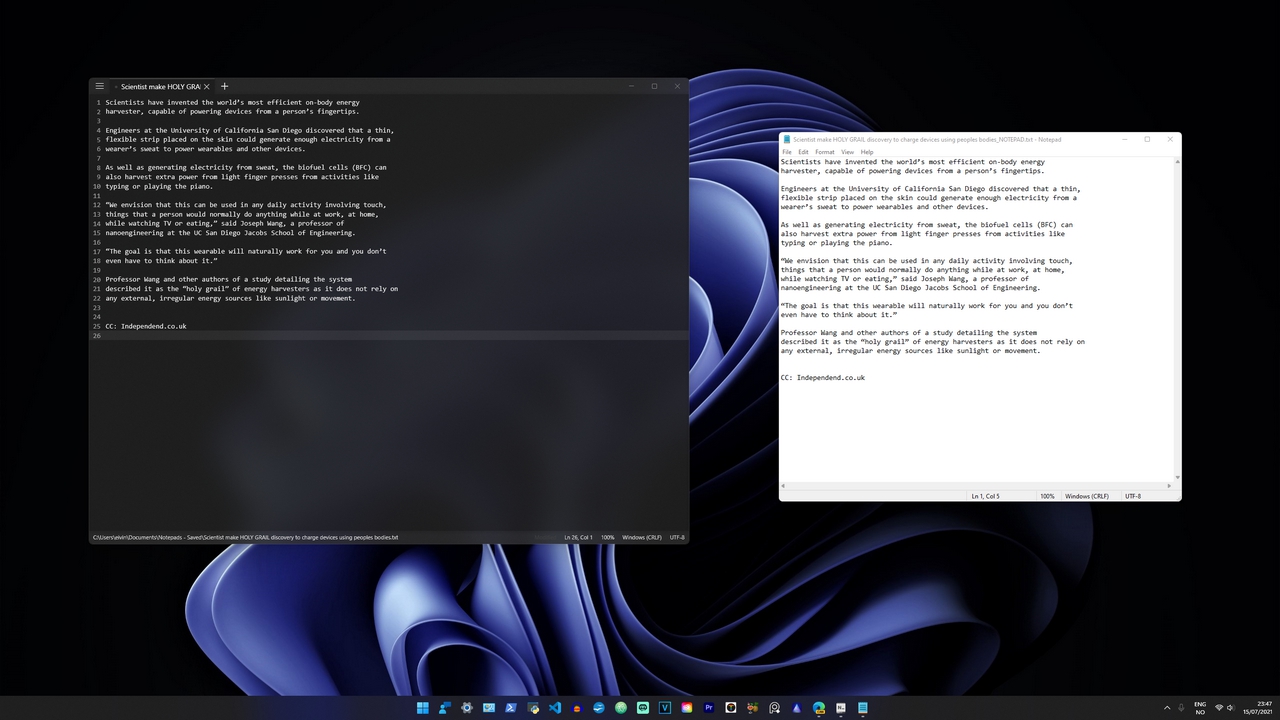Viewport: 1280px width, 720px height.
Task: Open the Format menu in classic Notepad
Action: coord(824,152)
